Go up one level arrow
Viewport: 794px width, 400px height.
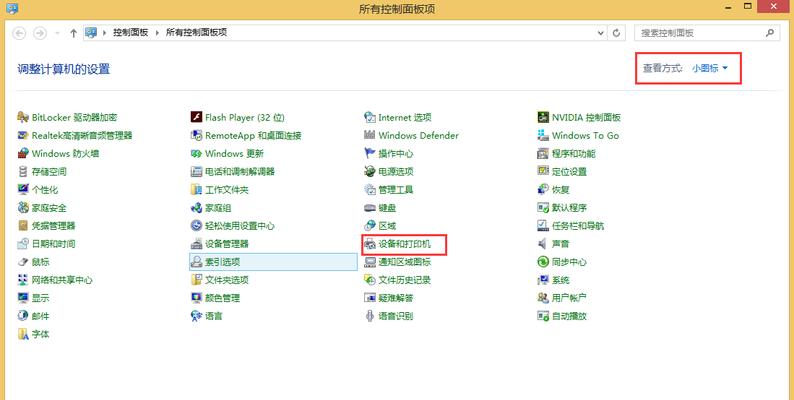pos(73,33)
